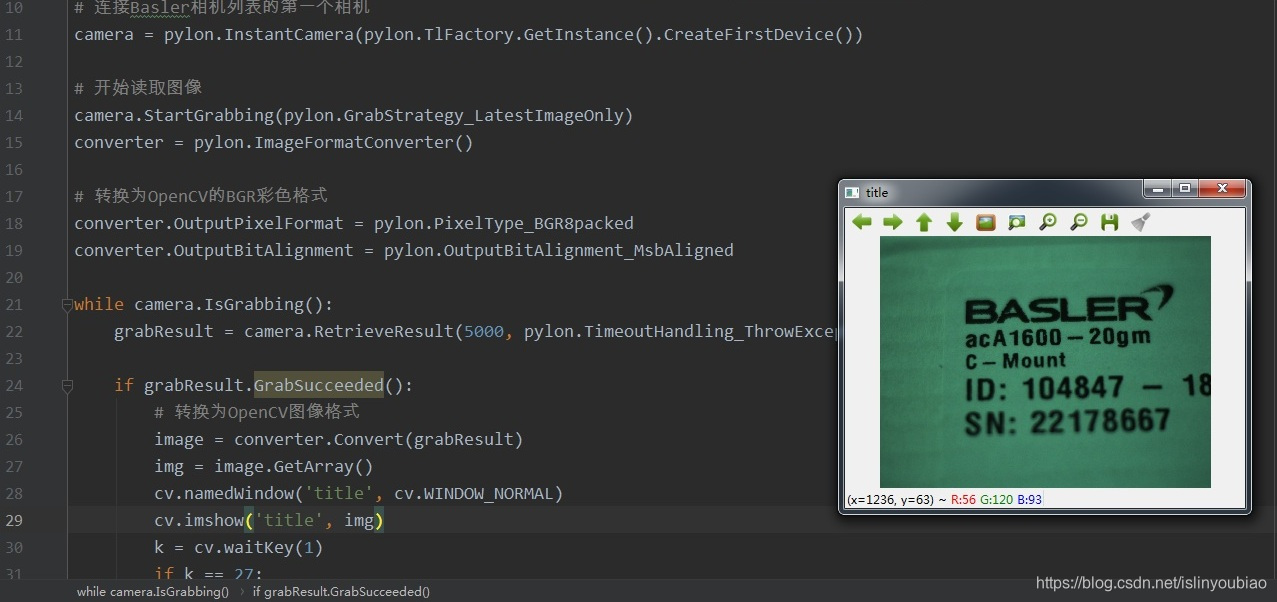Click 'converter.OutputPixelFormat' on line 18
The width and height of the screenshot is (1277, 602).
(208, 223)
